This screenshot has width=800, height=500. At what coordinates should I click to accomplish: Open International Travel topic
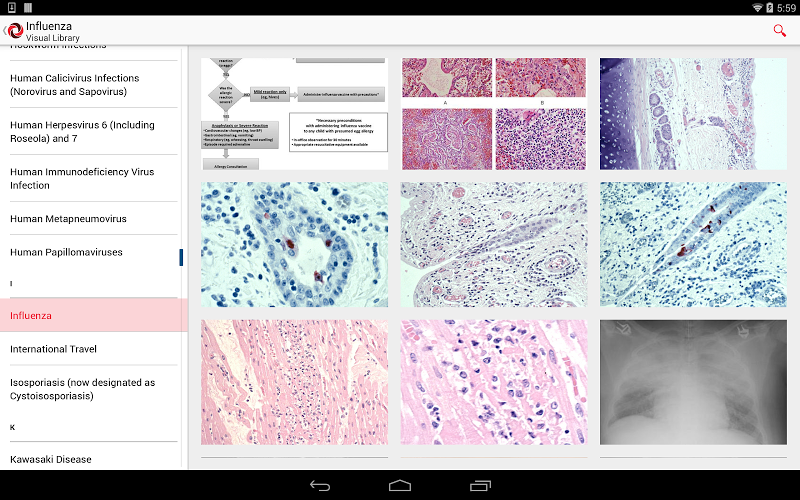coord(93,349)
